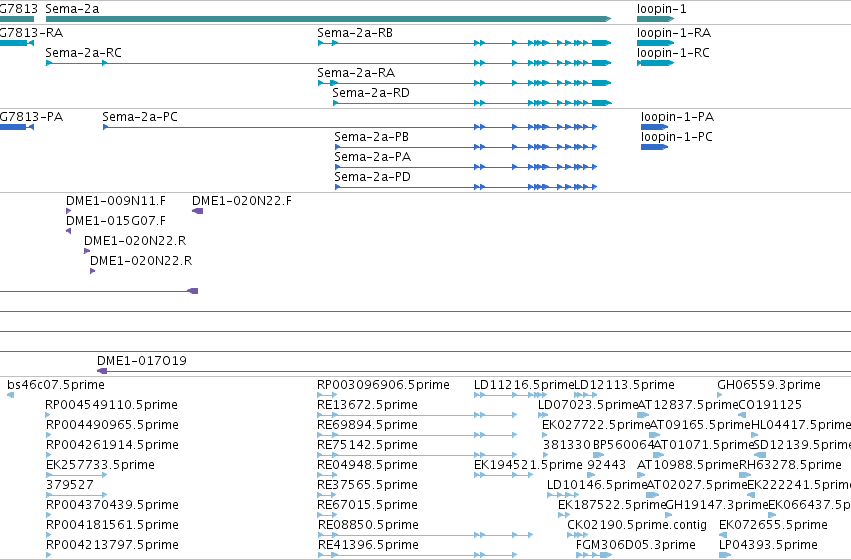Screen dimensions: 851x560
Task: Select the RP003096906.5prime EST label
Action: [384, 385]
